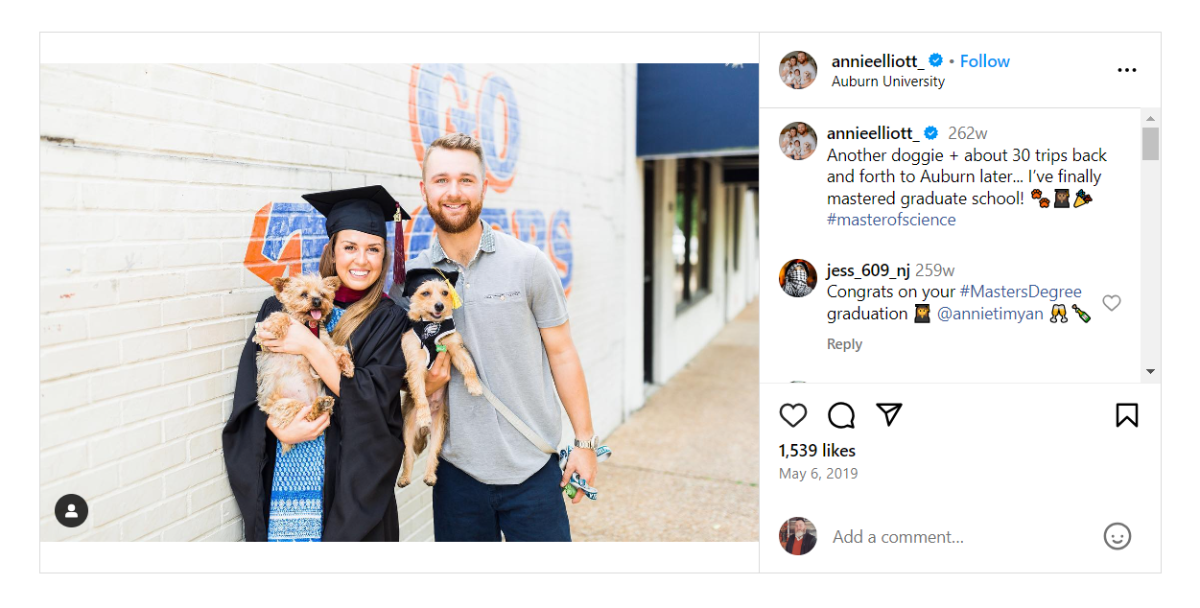The height and width of the screenshot is (608, 1200).
Task: Open the #masterofscience hashtag
Action: click(891, 220)
